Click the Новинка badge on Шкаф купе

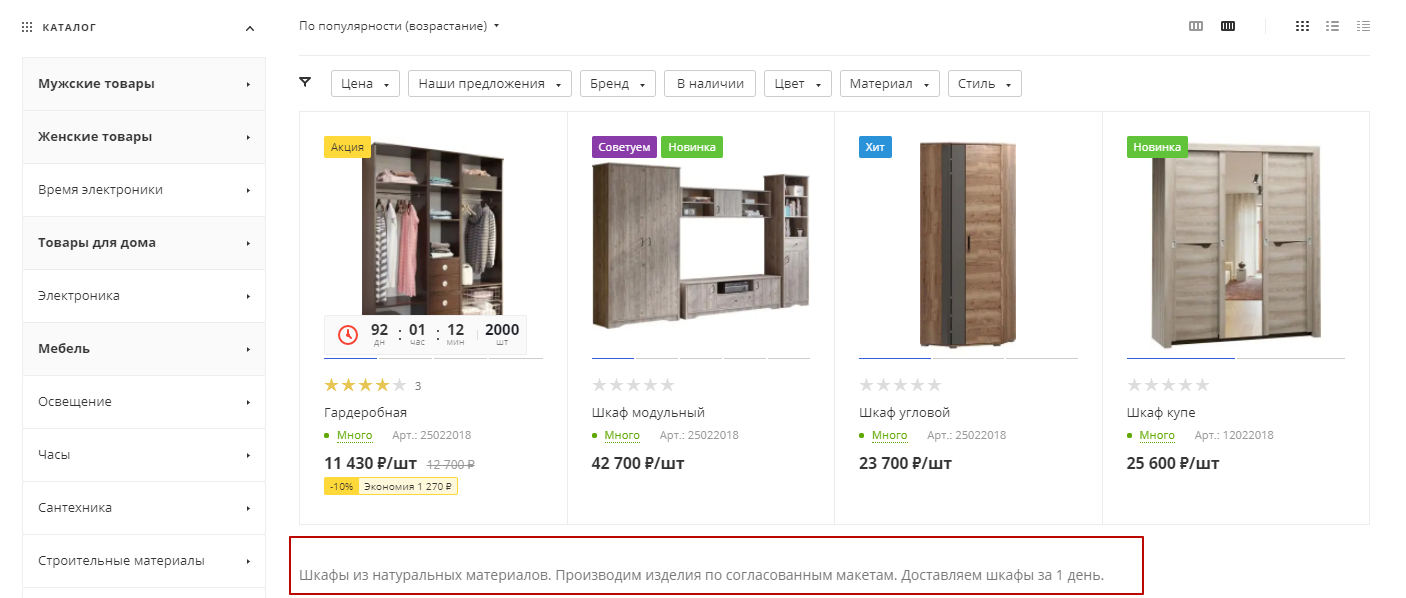click(1157, 147)
